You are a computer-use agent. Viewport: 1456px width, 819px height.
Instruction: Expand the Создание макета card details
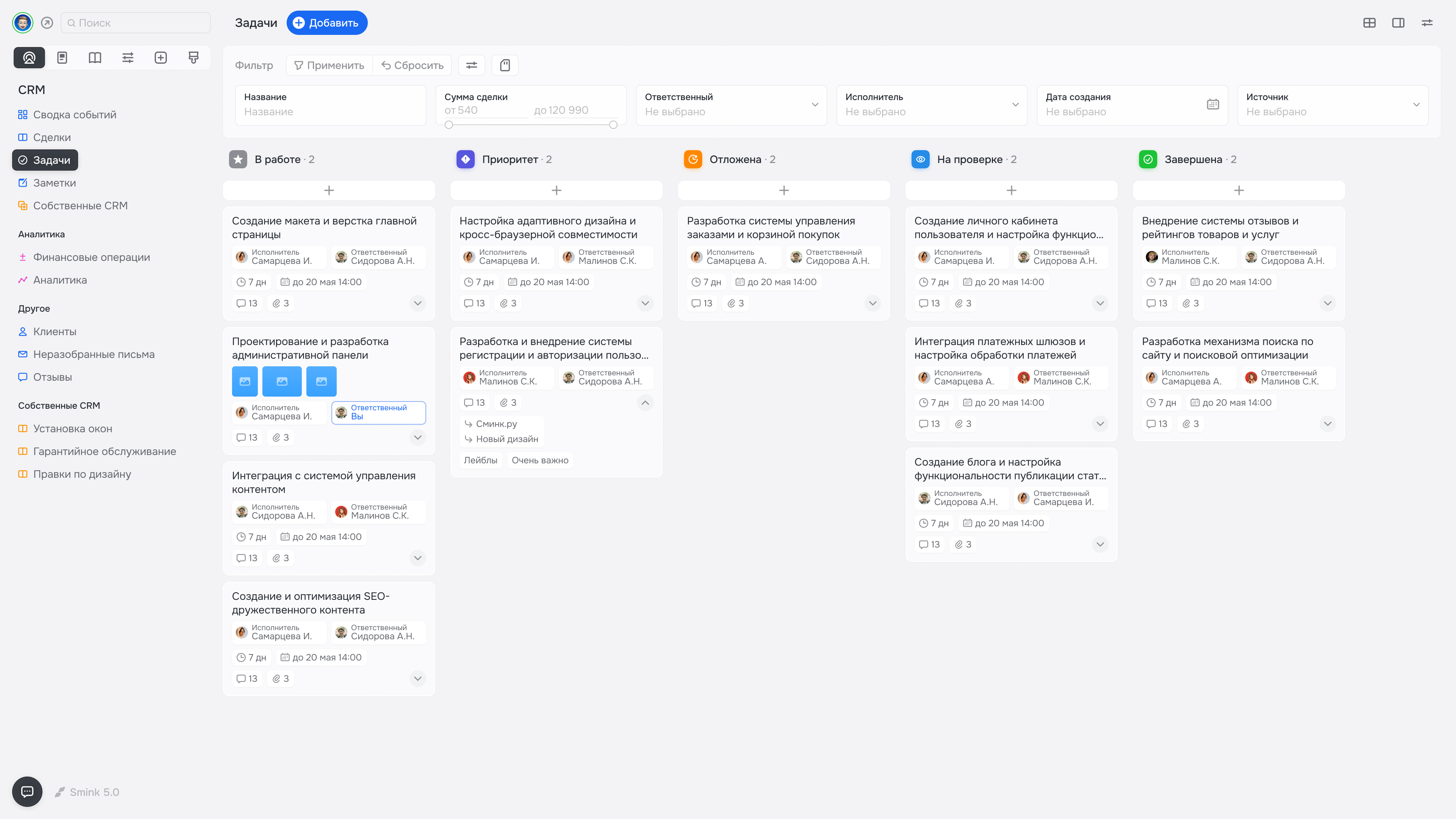click(417, 303)
